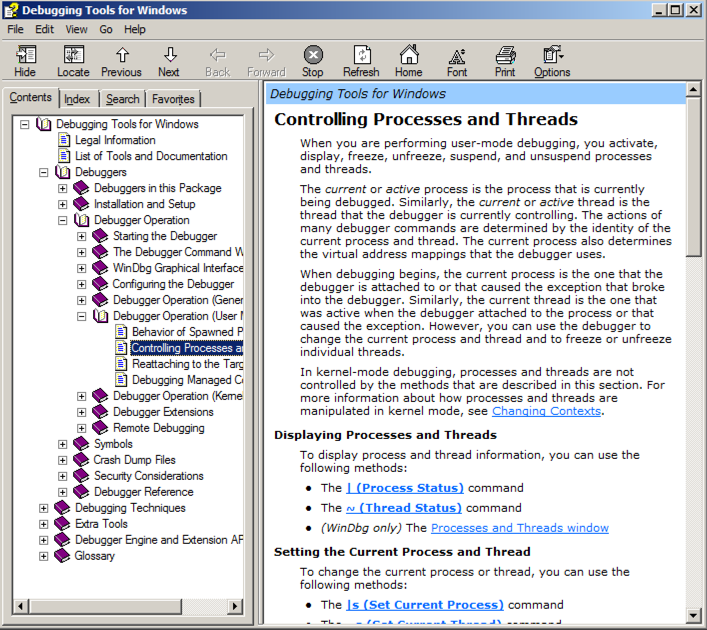Select Debugger Engine and Extension APIs item
707x630 pixels.
tap(159, 540)
